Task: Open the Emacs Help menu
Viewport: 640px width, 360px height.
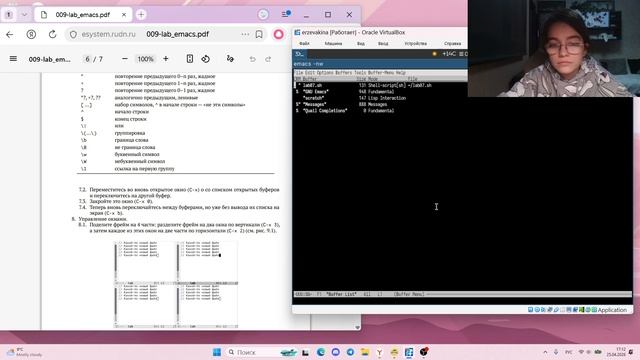Action: point(401,73)
